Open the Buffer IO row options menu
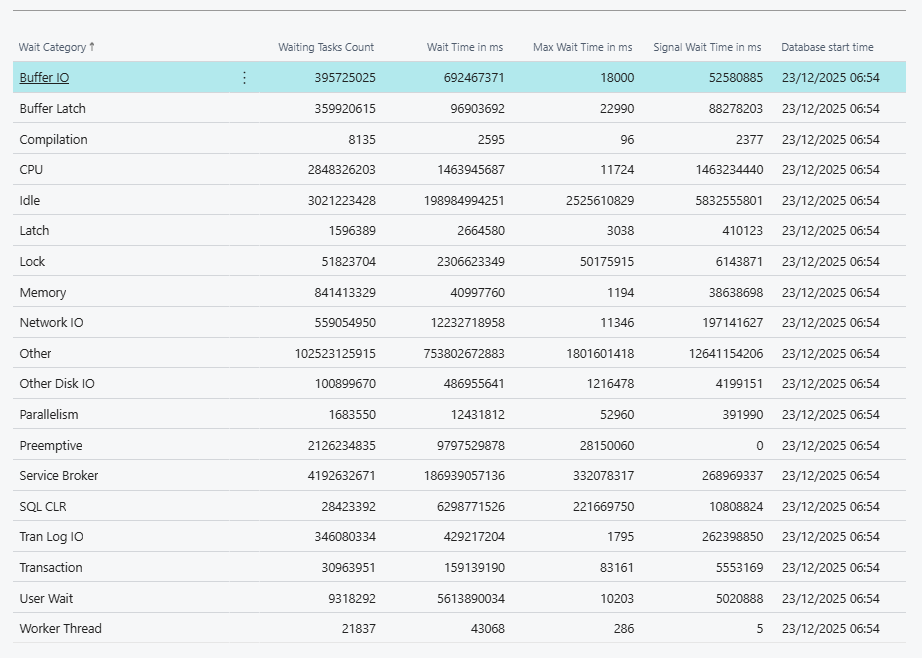Image resolution: width=922 pixels, height=658 pixels. click(245, 78)
